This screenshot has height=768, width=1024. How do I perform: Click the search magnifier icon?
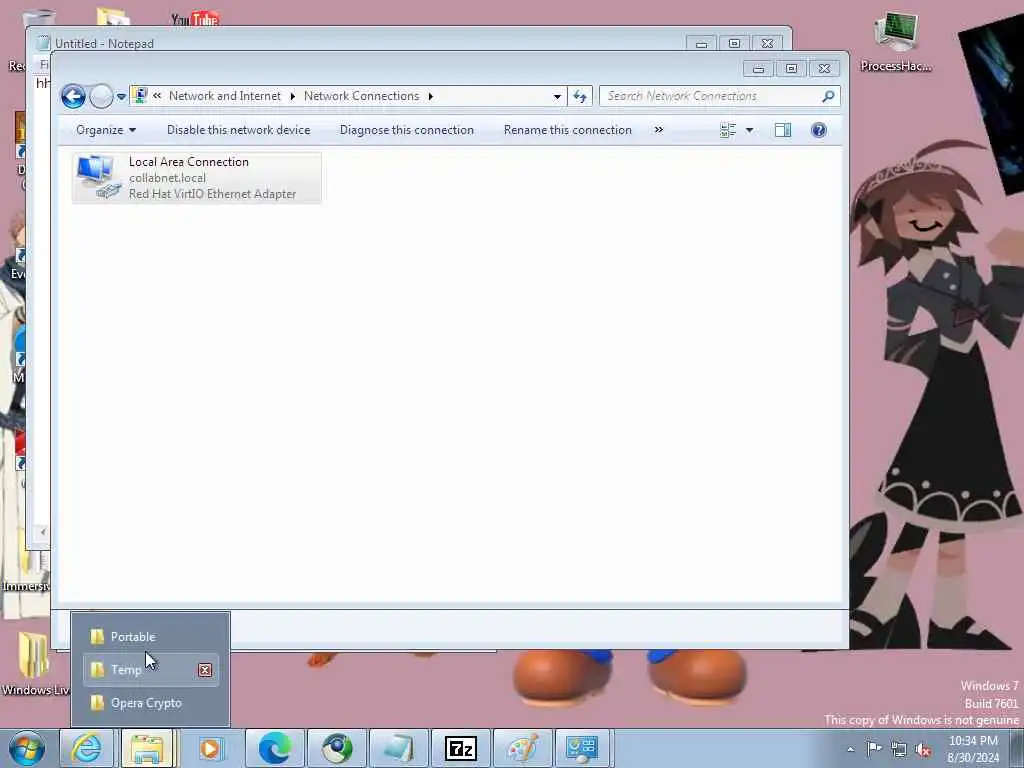828,96
